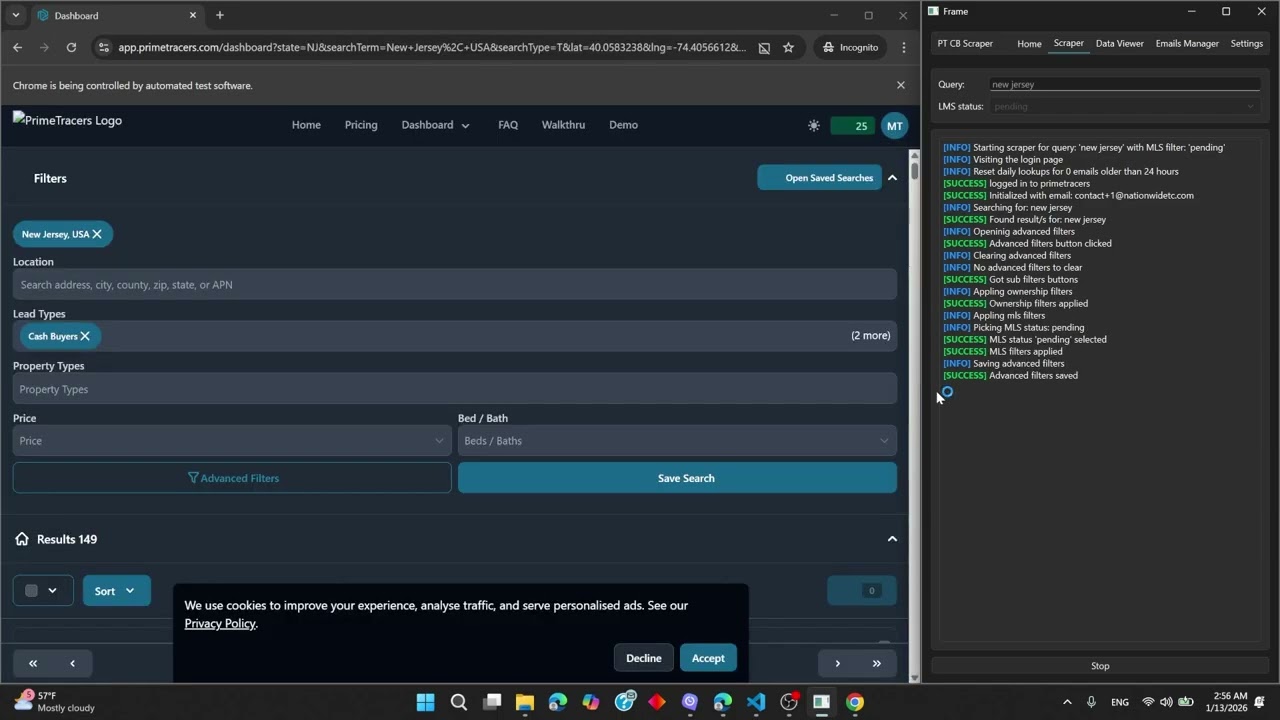Open the Privacy Policy link
Image resolution: width=1280 pixels, height=720 pixels.
[x=220, y=623]
